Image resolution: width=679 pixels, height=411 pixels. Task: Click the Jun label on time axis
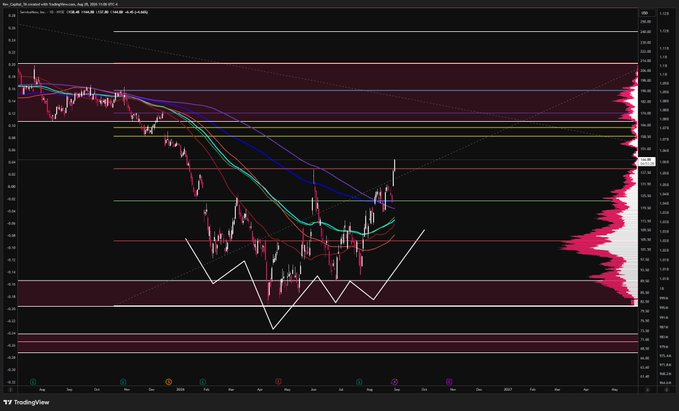coord(314,389)
